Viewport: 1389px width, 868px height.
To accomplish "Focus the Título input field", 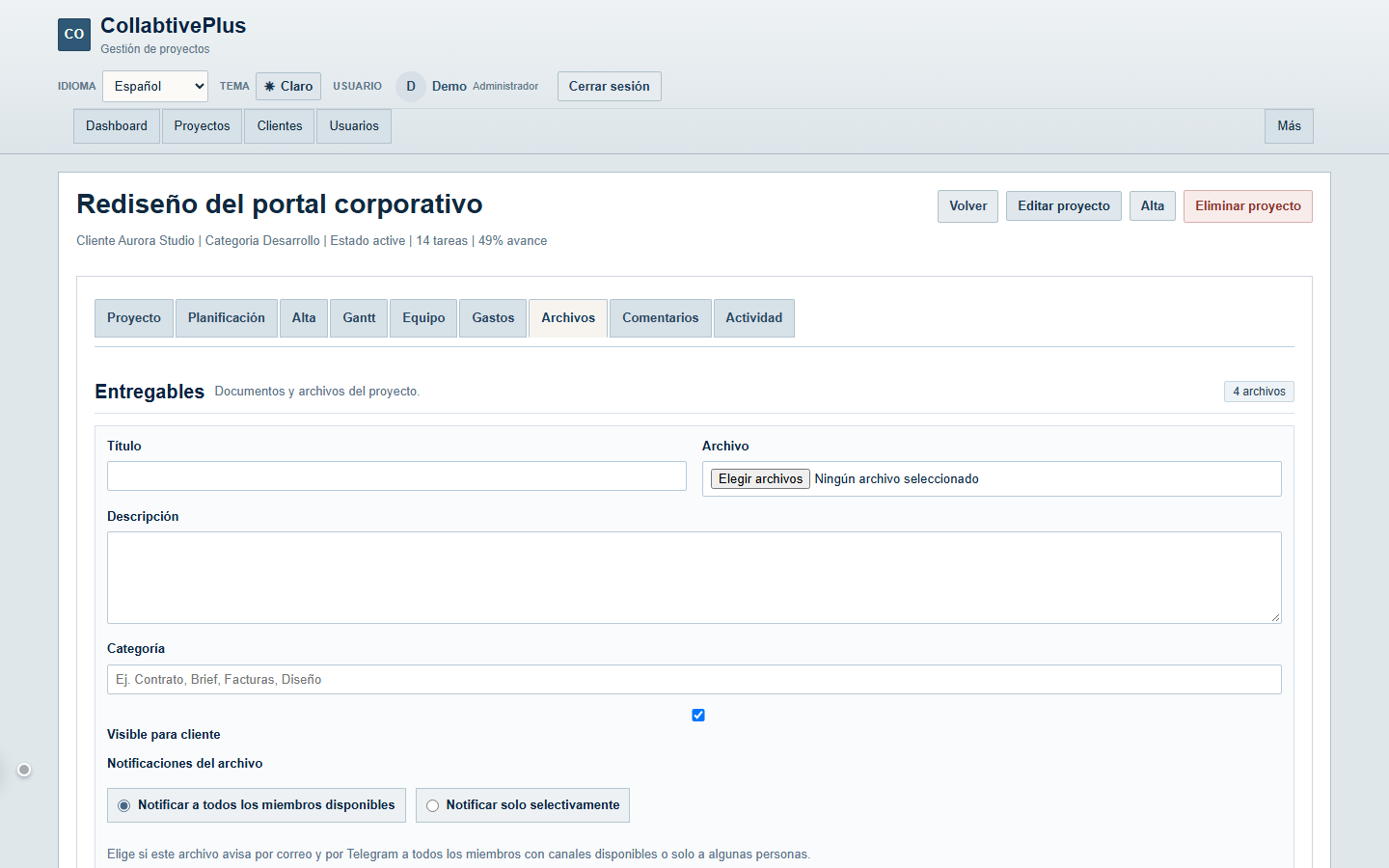I will click(x=396, y=476).
